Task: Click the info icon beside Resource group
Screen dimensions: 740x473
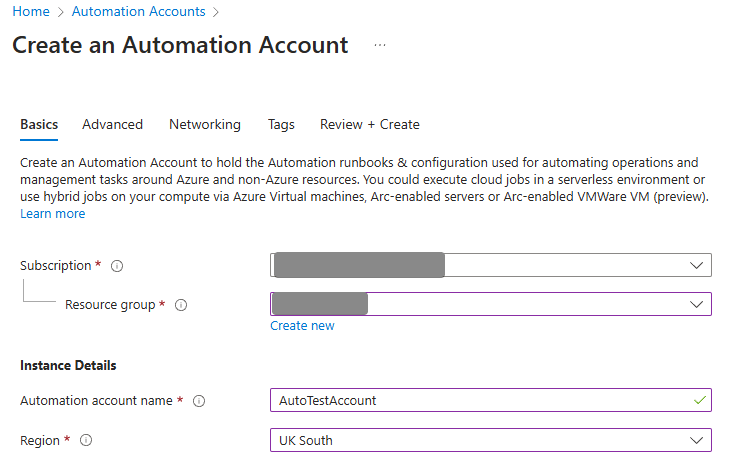Action: click(182, 305)
